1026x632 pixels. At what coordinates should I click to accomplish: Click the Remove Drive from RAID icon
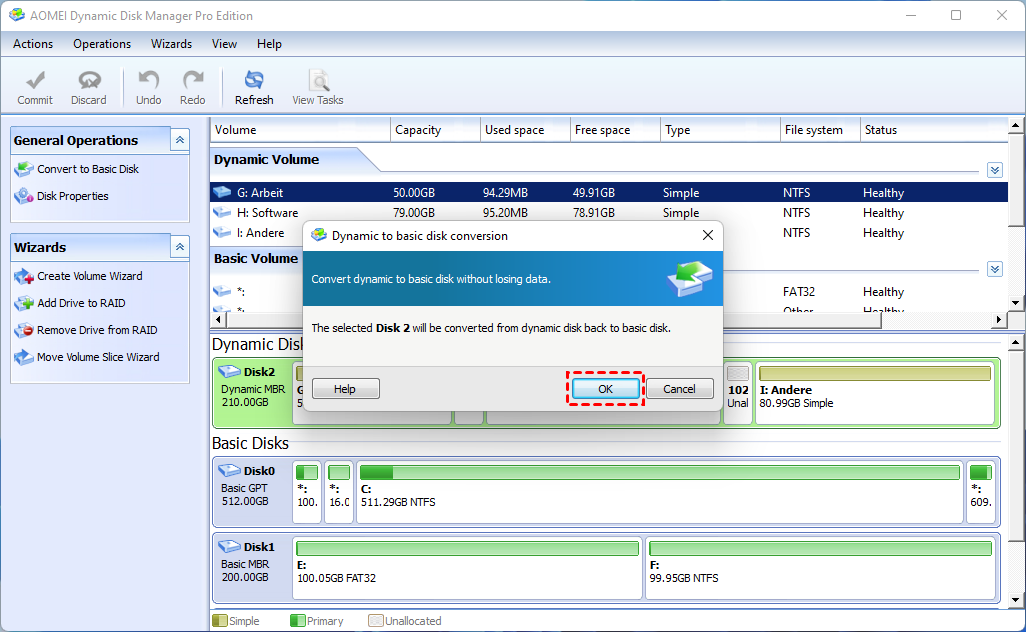point(24,330)
